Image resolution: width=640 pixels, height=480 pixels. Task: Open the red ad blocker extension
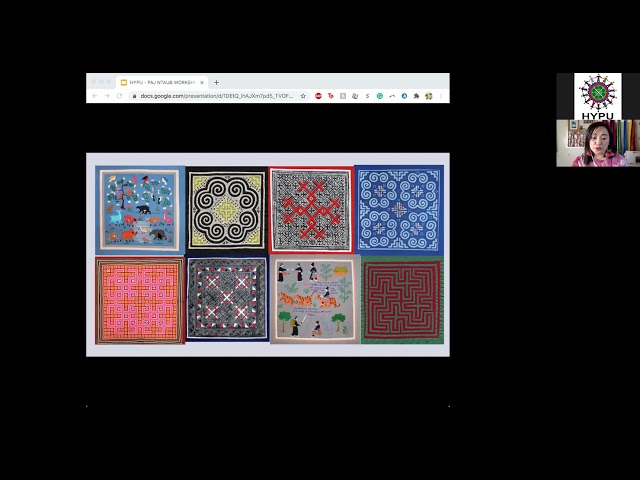(318, 96)
